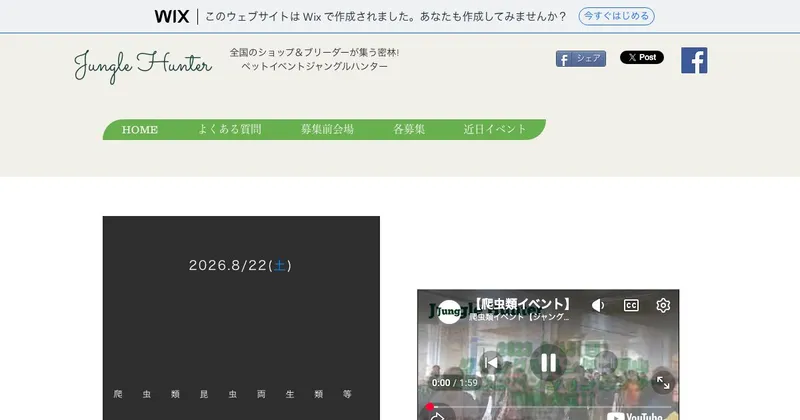
Task: Mute the video with the speaker icon
Action: coord(598,305)
